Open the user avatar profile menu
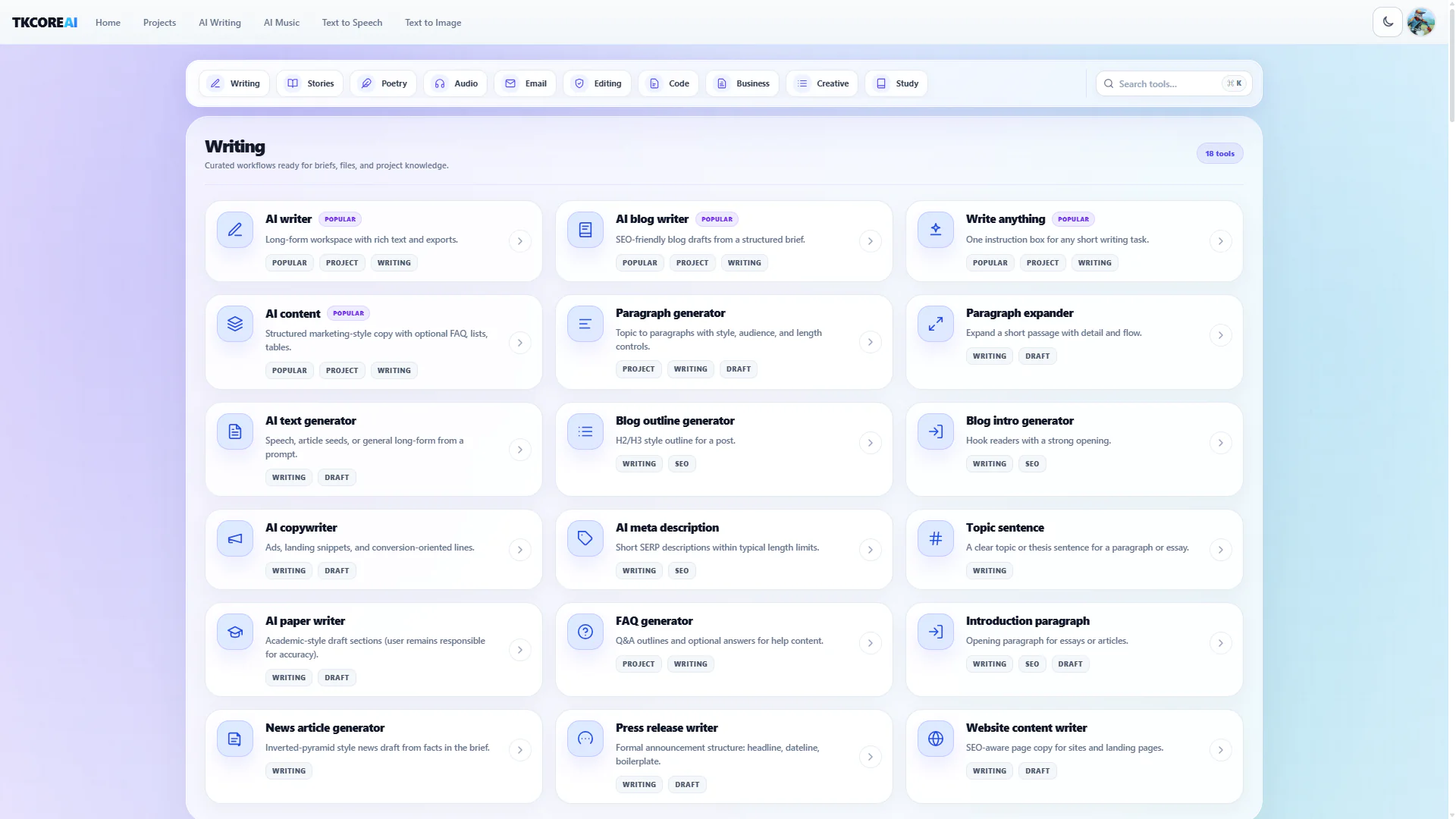Image resolution: width=1456 pixels, height=819 pixels. 1421,22
